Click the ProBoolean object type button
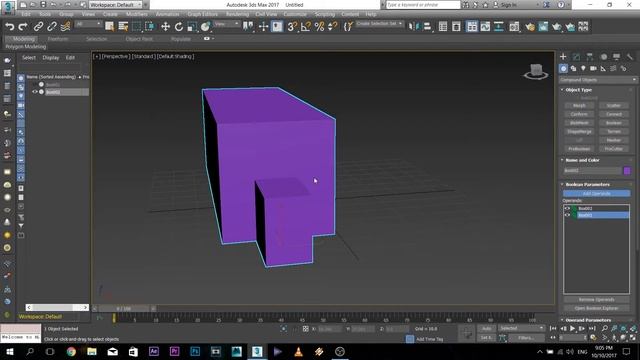The width and height of the screenshot is (640, 360). (x=579, y=149)
